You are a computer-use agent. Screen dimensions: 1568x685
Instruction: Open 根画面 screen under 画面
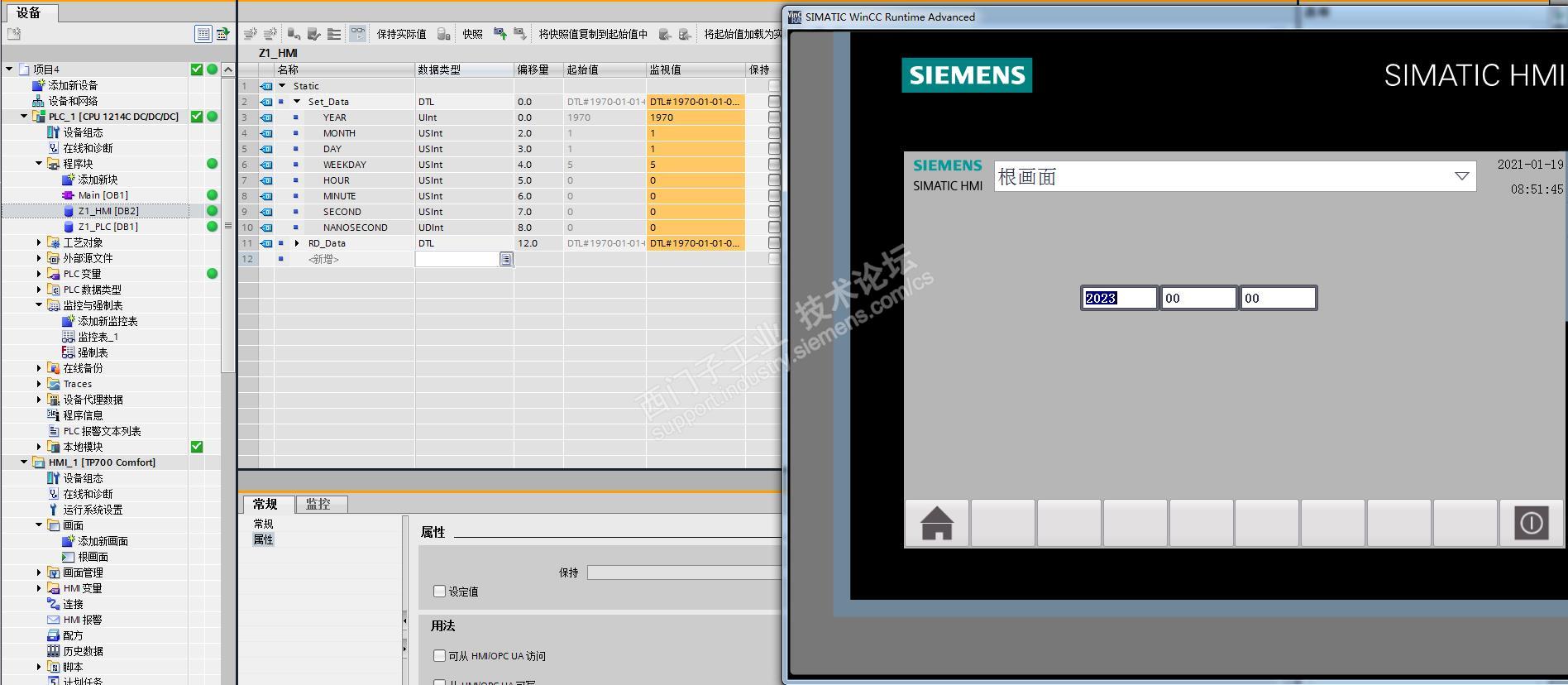coord(93,557)
